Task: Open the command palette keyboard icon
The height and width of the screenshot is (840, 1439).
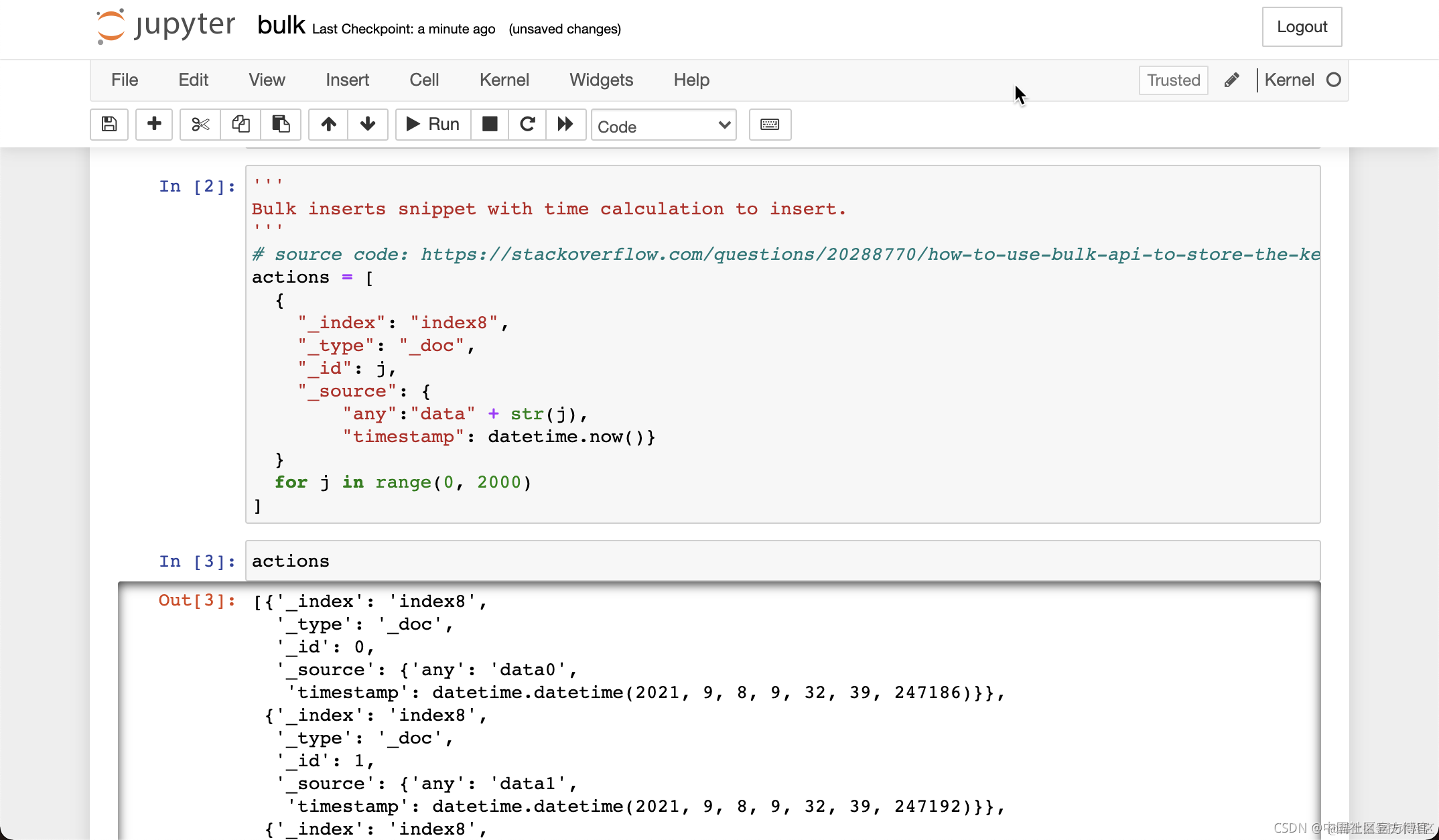Action: coord(770,125)
